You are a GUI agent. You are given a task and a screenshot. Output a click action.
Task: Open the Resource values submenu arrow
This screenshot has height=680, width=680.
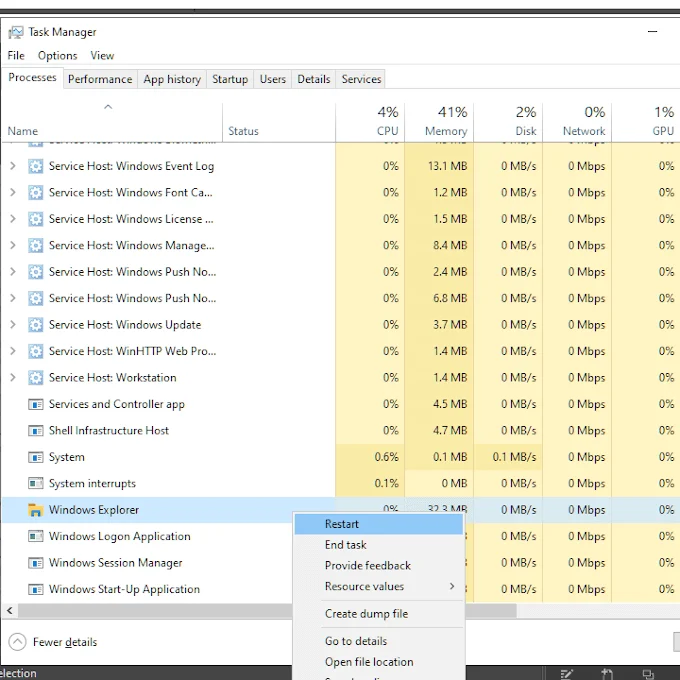(452, 586)
